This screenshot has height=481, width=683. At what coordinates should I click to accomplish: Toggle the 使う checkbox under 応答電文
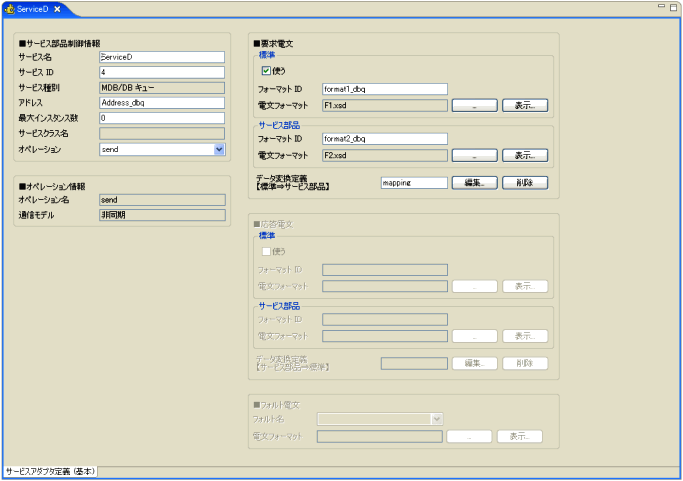tap(266, 252)
